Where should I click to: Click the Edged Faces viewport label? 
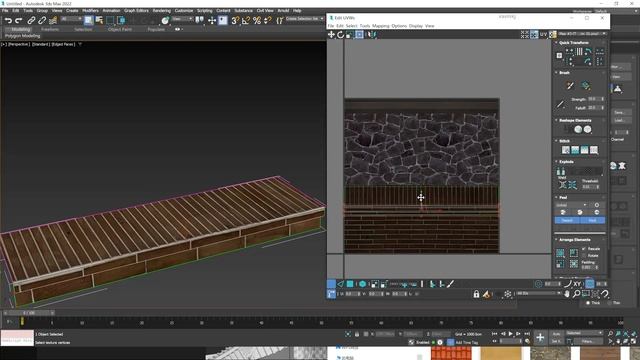point(64,44)
